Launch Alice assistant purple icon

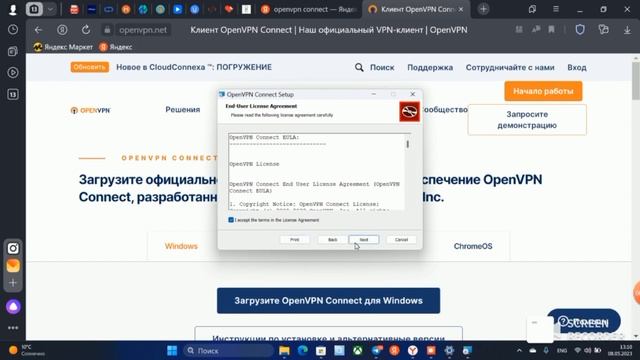[13, 307]
